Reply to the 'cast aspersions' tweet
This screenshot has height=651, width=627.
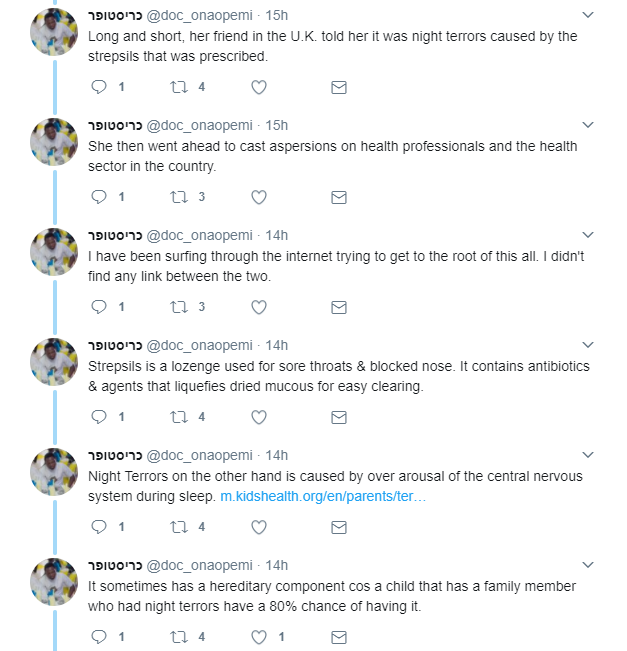[x=99, y=197]
